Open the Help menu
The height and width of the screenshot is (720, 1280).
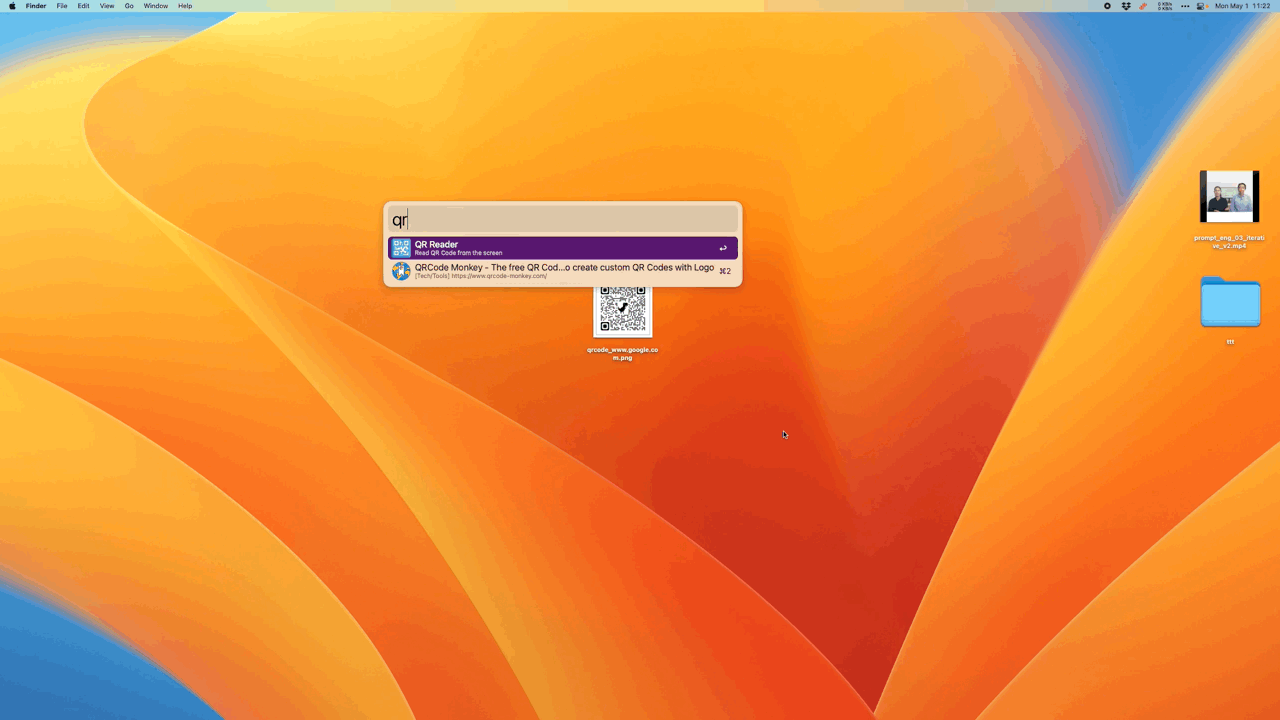(x=185, y=6)
